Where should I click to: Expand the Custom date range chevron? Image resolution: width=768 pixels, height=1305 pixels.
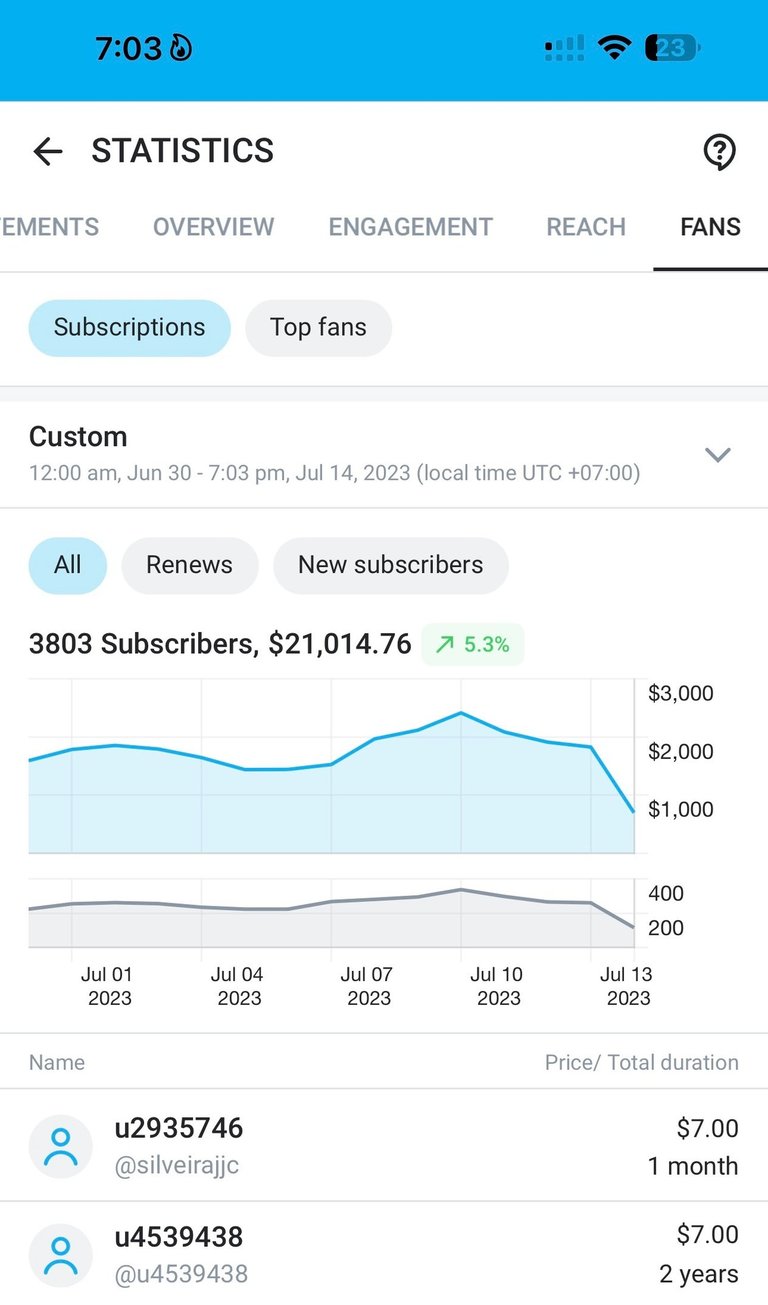pos(717,455)
